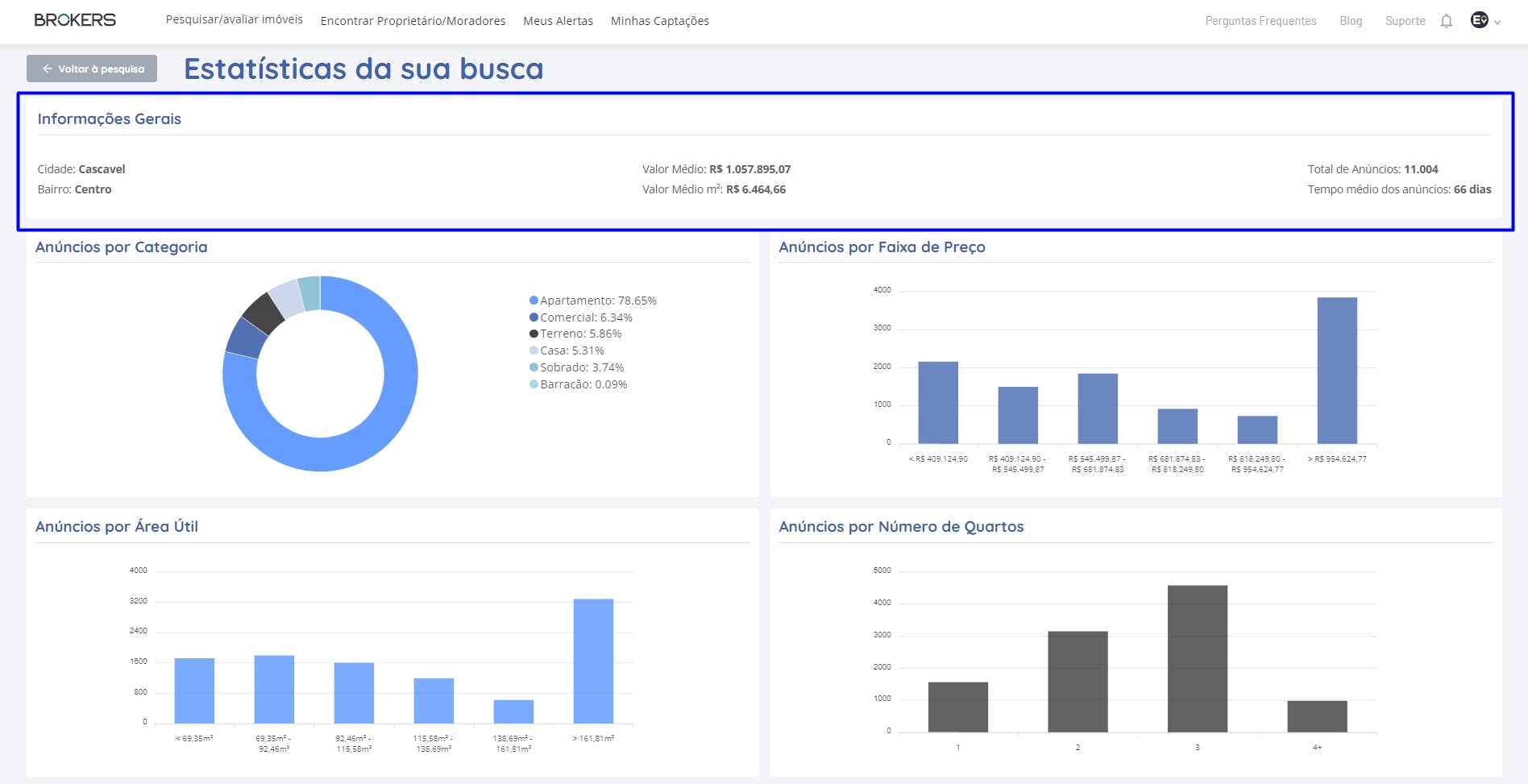Click the Sobrado legend dot
Image resolution: width=1528 pixels, height=784 pixels.
tap(534, 367)
